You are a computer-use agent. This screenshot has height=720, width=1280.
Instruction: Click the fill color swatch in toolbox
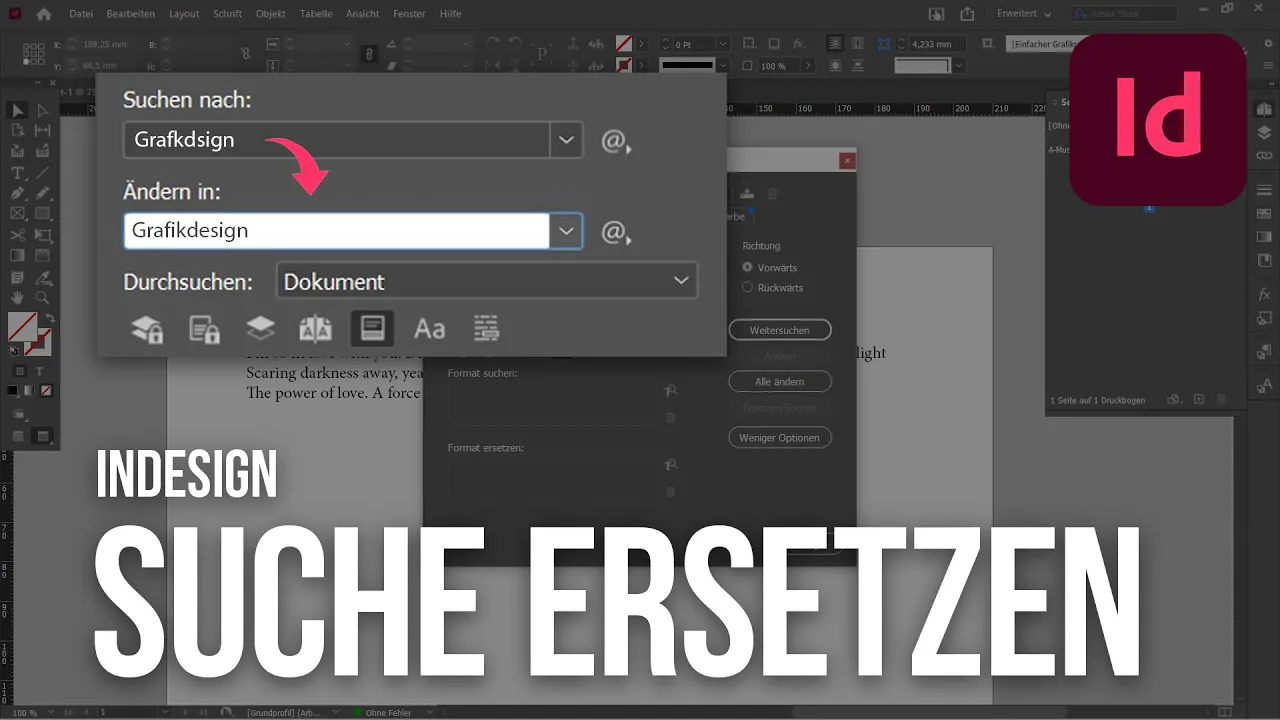click(22, 327)
